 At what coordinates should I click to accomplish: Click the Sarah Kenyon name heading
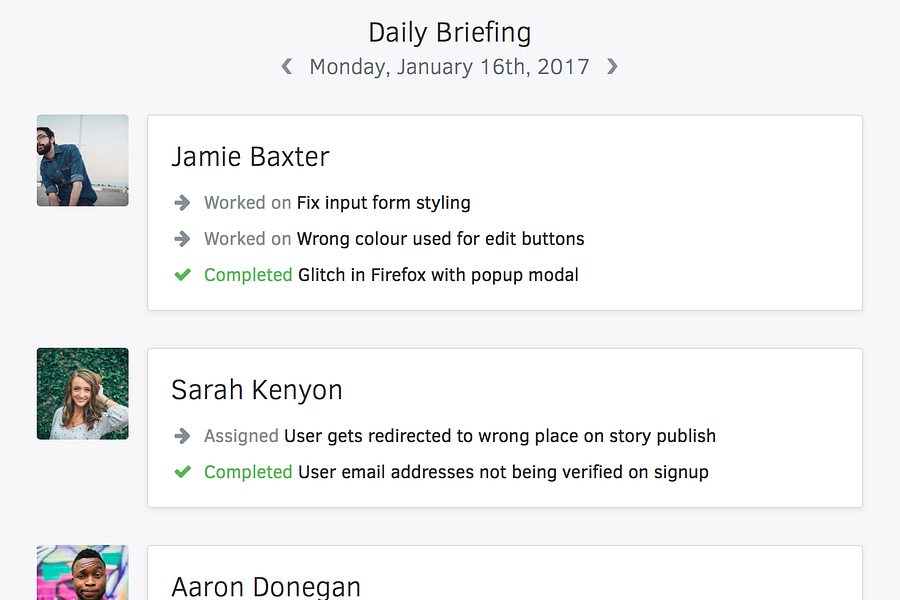pyautogui.click(x=257, y=390)
